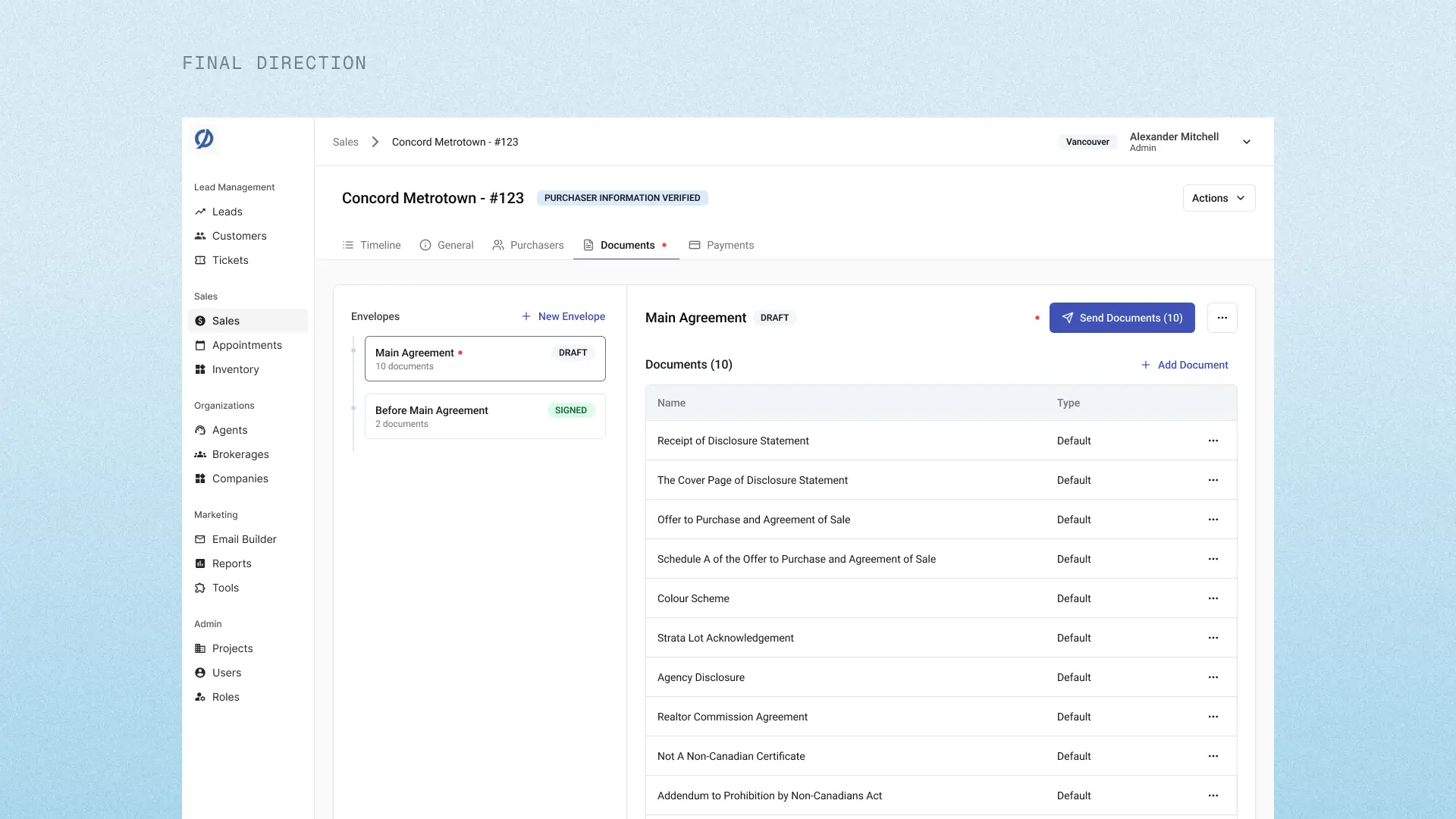
Task: Open the Inventory section
Action: click(x=235, y=369)
